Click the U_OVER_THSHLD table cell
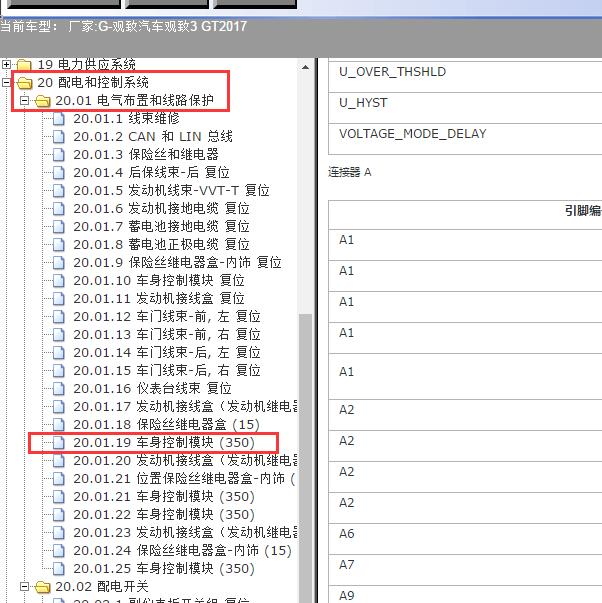The width and height of the screenshot is (602, 603). coord(465,76)
